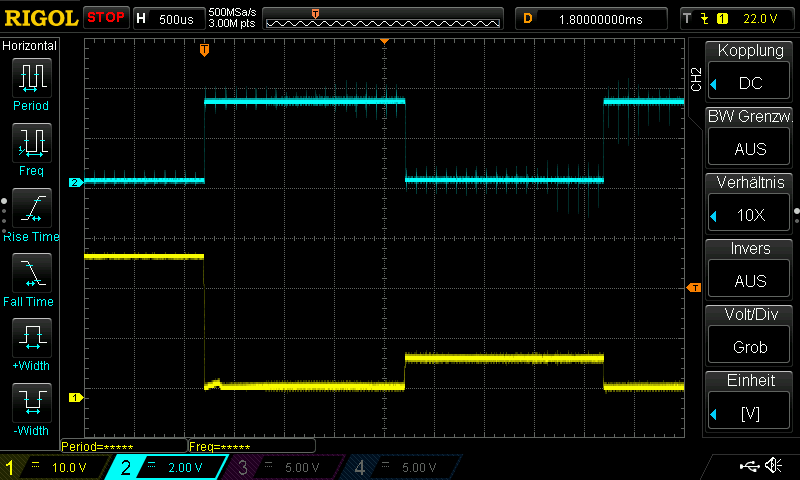
Task: Select the Freq measurement icon
Action: (x=30, y=143)
